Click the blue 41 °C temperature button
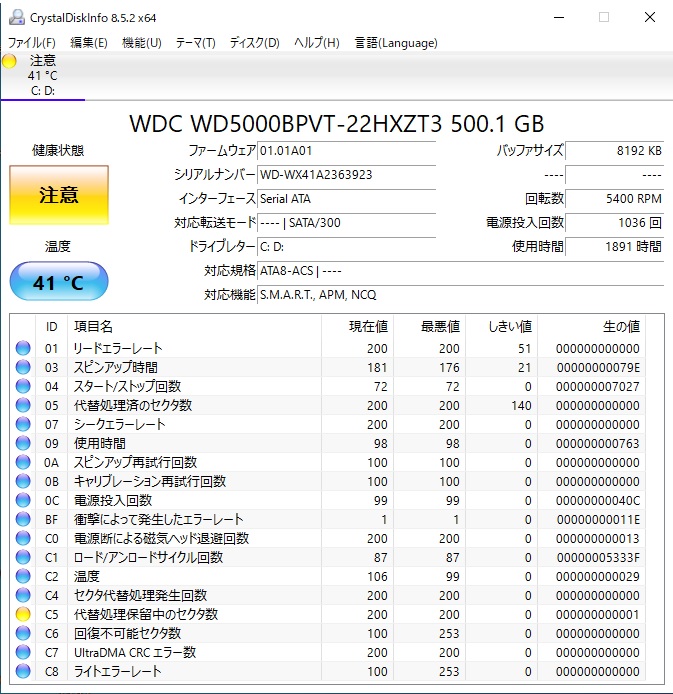673x694 pixels. (x=59, y=282)
